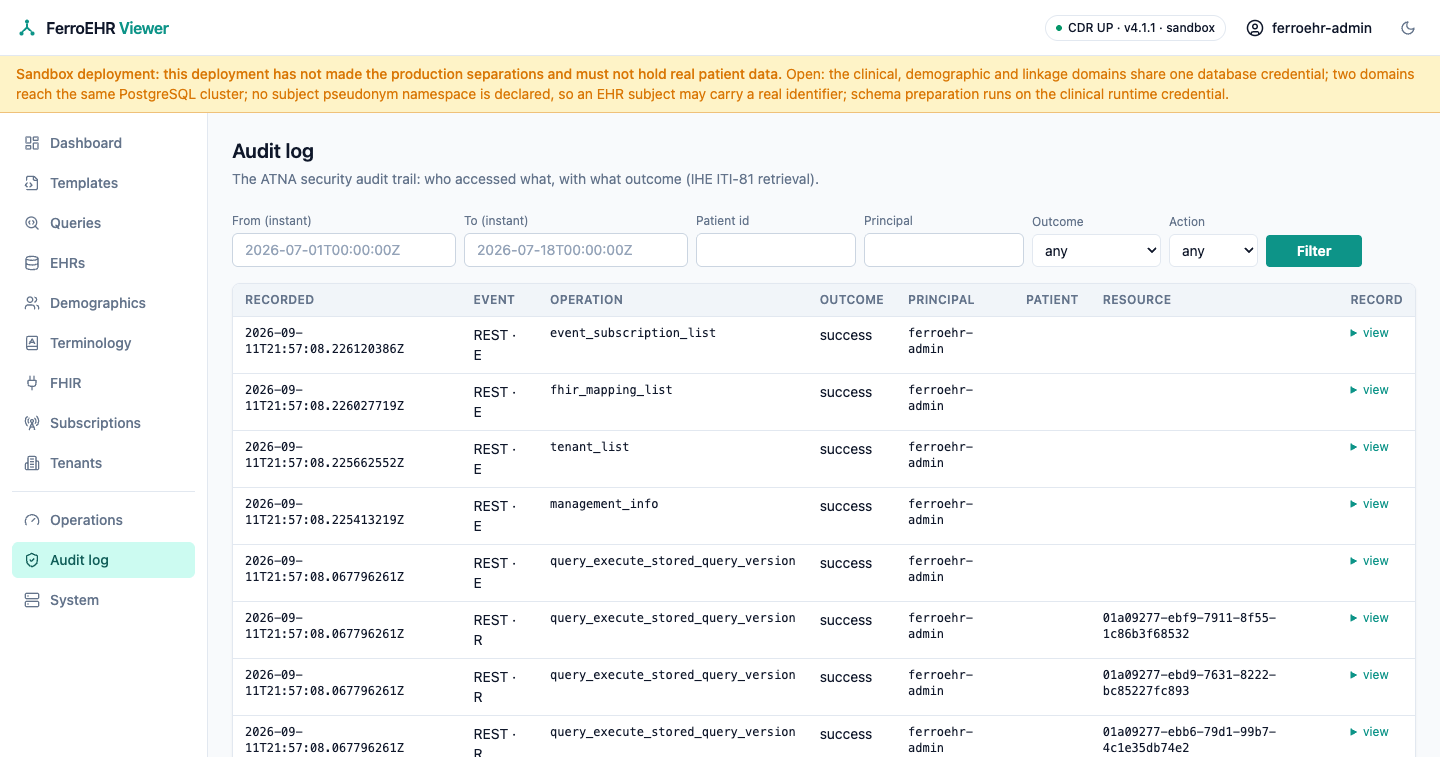
Task: Click the Subscriptions broadcast icon
Action: coord(32,423)
